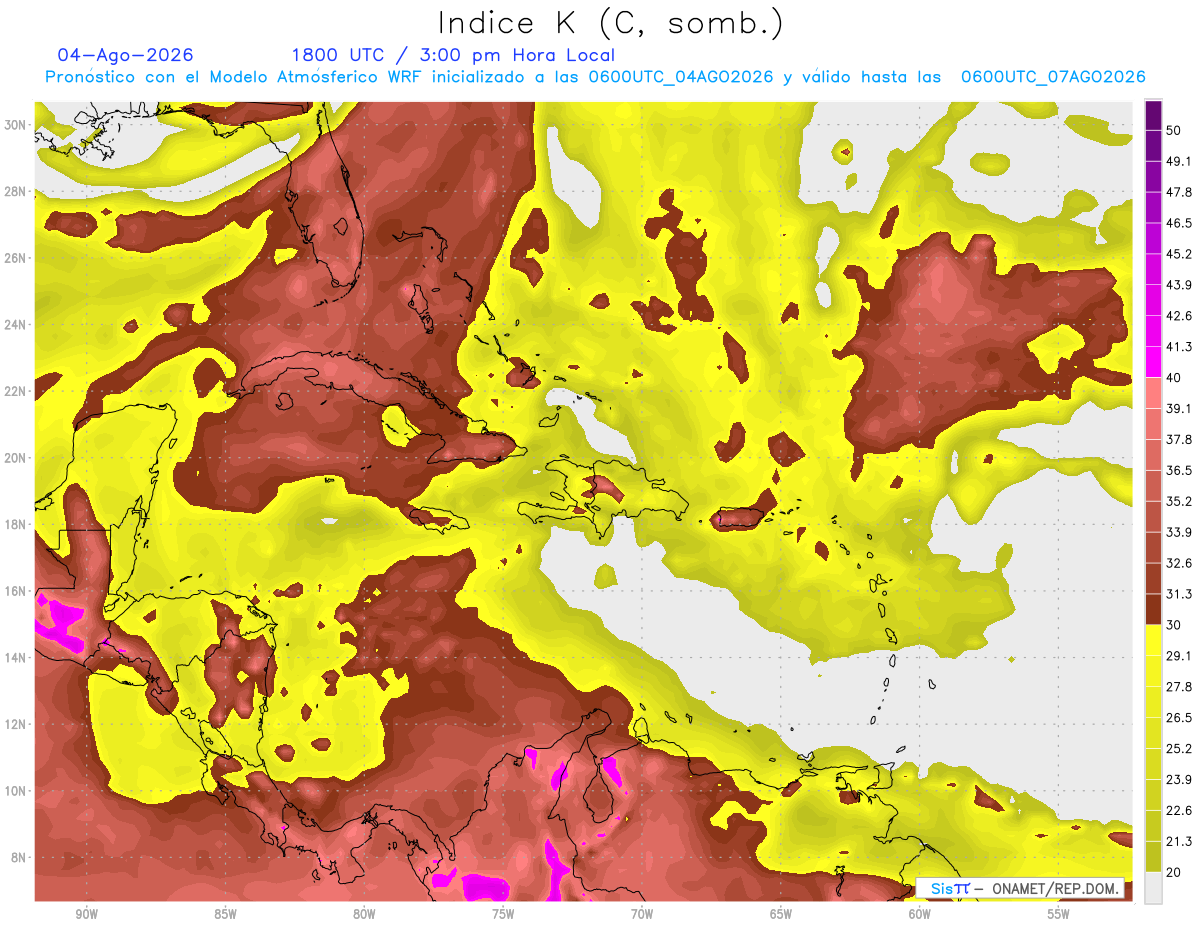
Task: Click the longitude label '65W'
Action: 781,914
